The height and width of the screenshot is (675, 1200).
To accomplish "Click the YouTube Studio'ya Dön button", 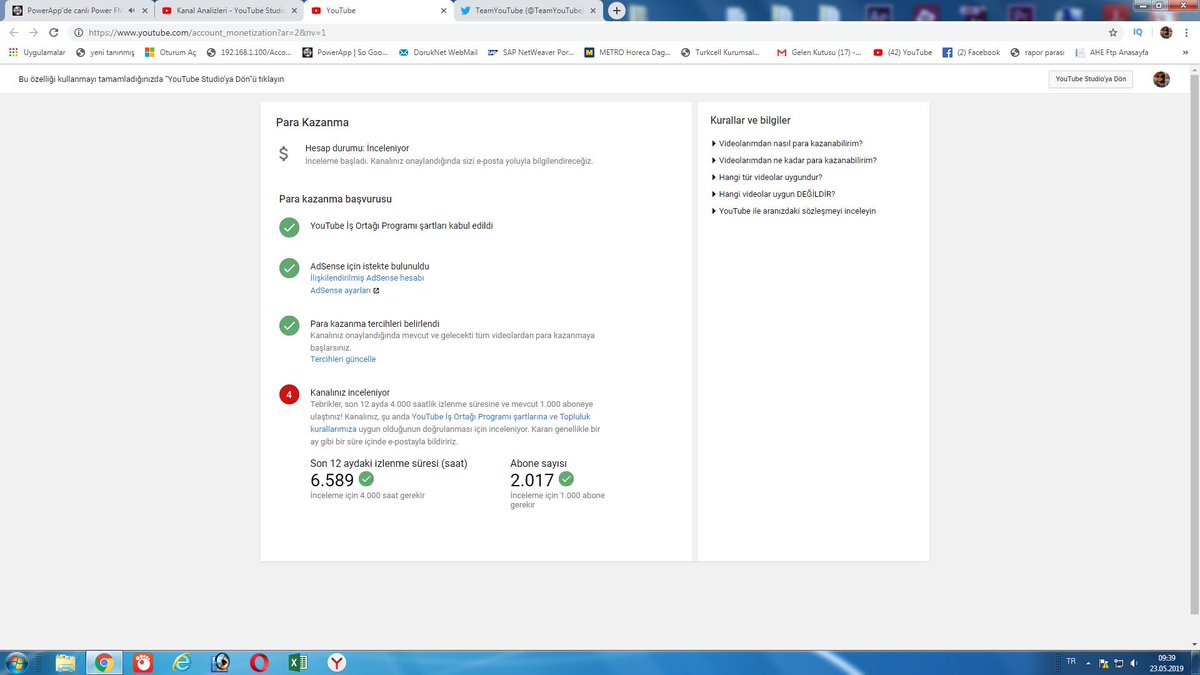I will click(x=1091, y=79).
